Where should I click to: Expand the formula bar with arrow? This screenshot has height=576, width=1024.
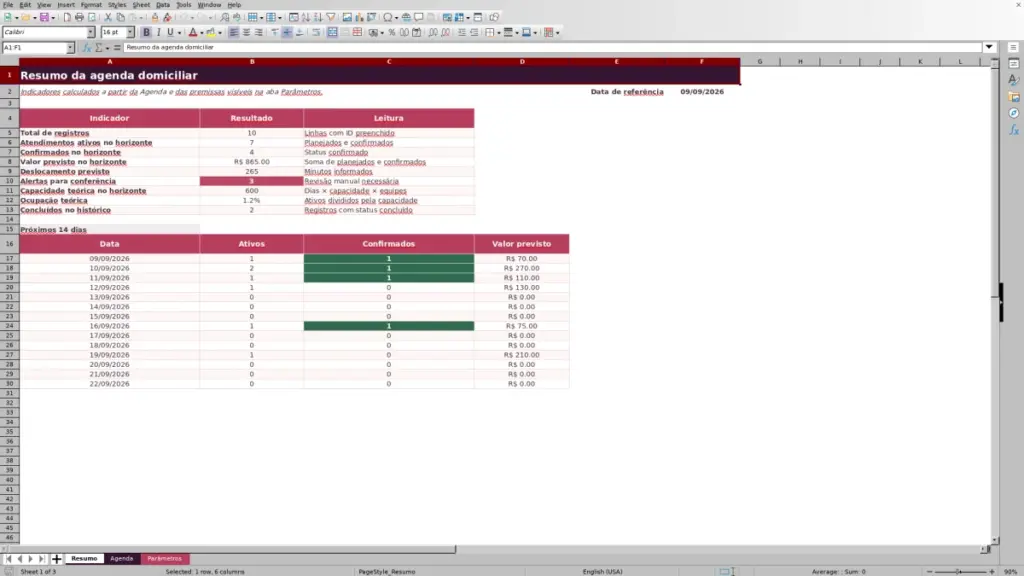point(989,48)
